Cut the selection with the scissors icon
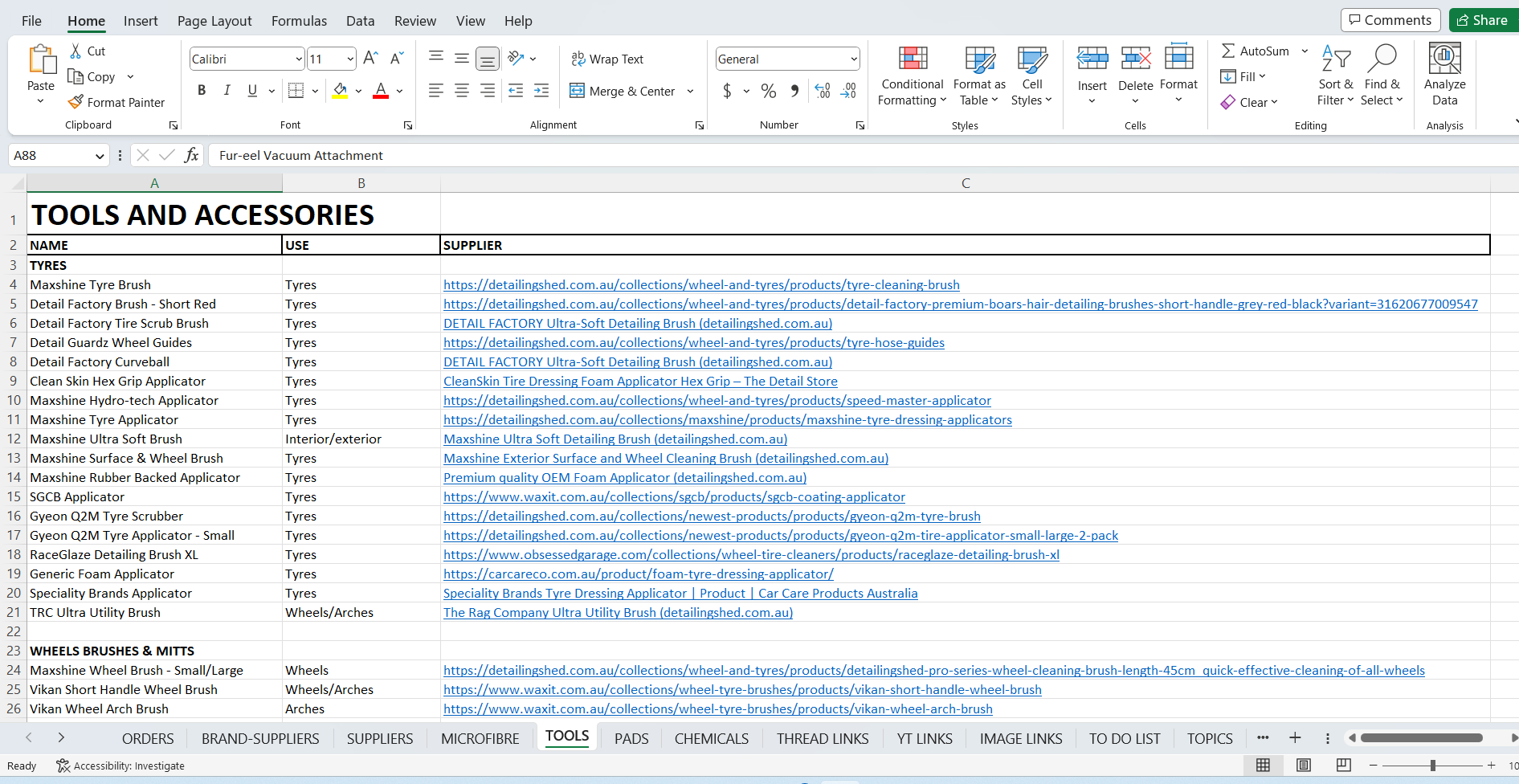This screenshot has height=784, width=1519. tap(76, 51)
